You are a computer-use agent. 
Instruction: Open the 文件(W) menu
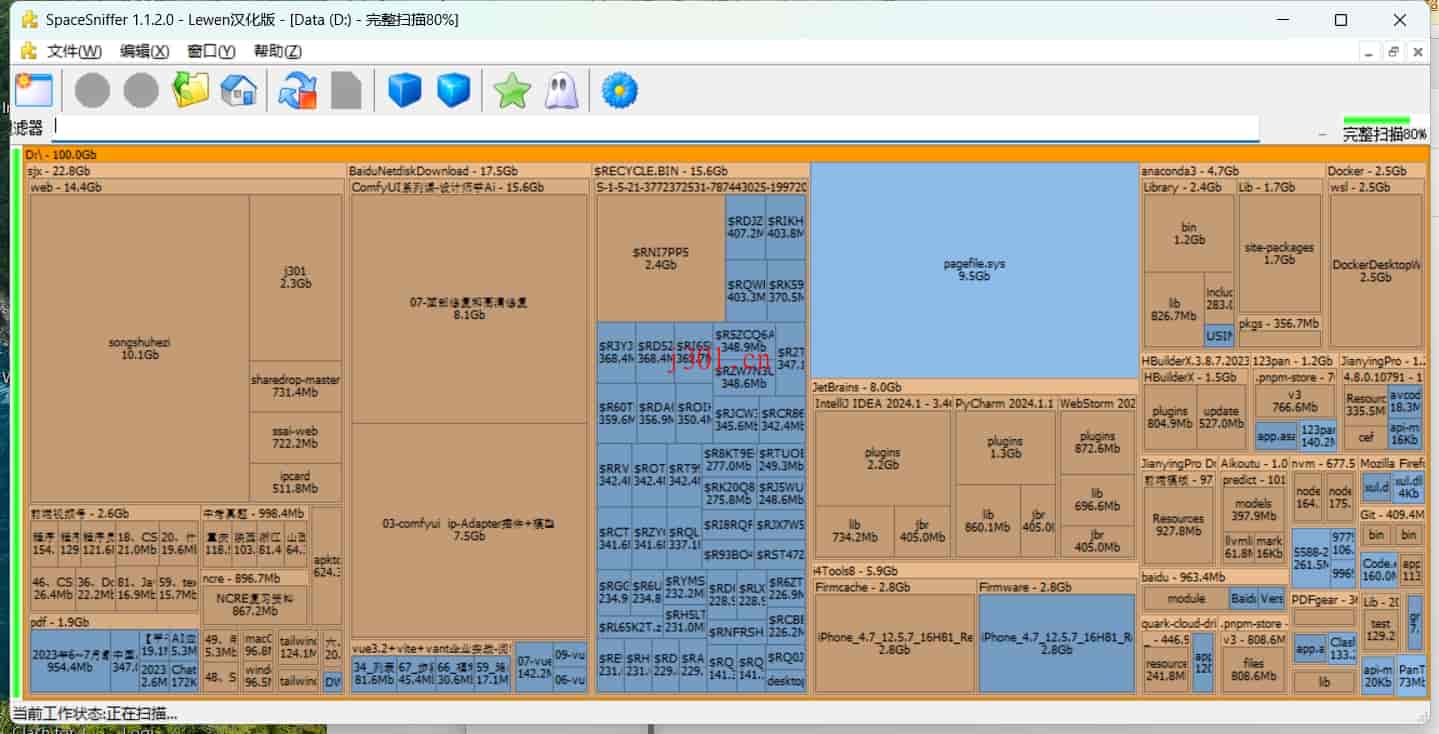pyautogui.click(x=75, y=51)
